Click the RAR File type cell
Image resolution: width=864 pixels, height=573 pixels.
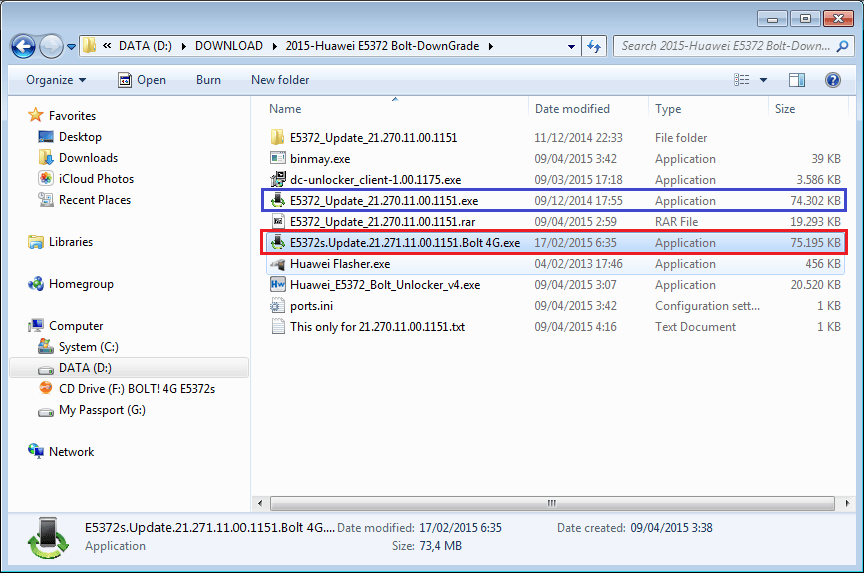click(x=676, y=221)
